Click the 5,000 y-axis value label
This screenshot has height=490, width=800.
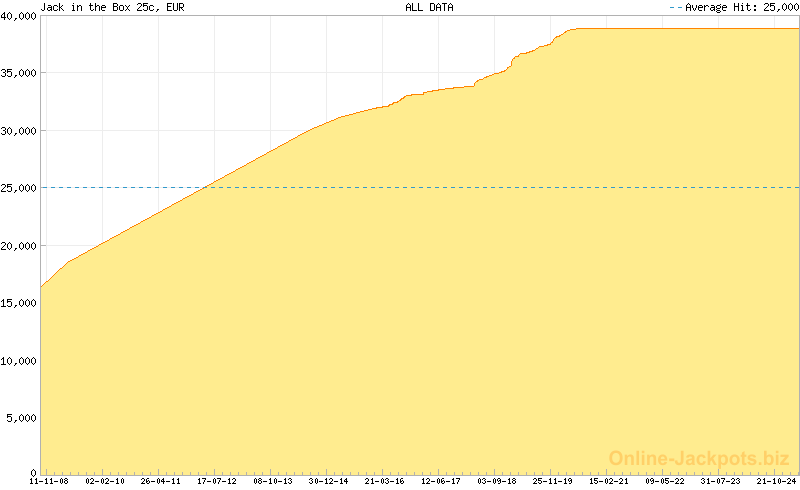click(x=22, y=418)
